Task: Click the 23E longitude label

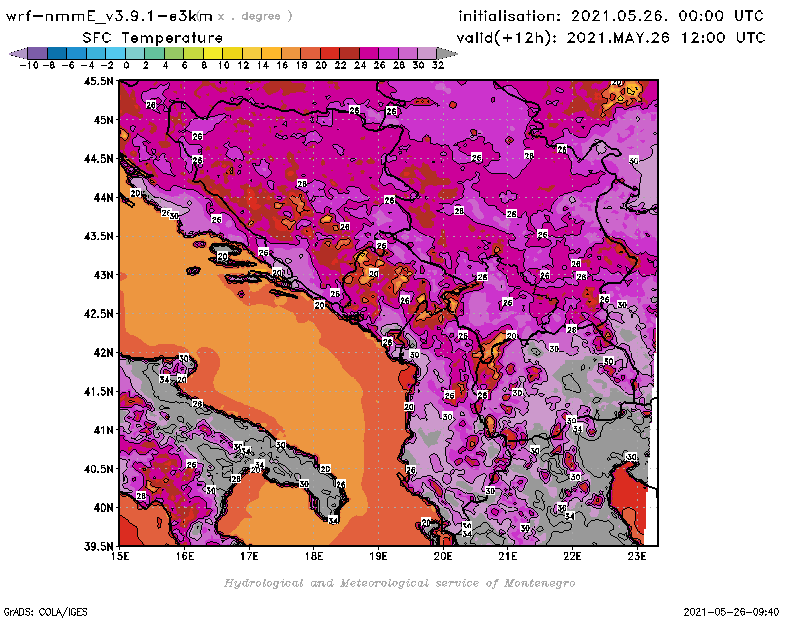Action: (637, 556)
